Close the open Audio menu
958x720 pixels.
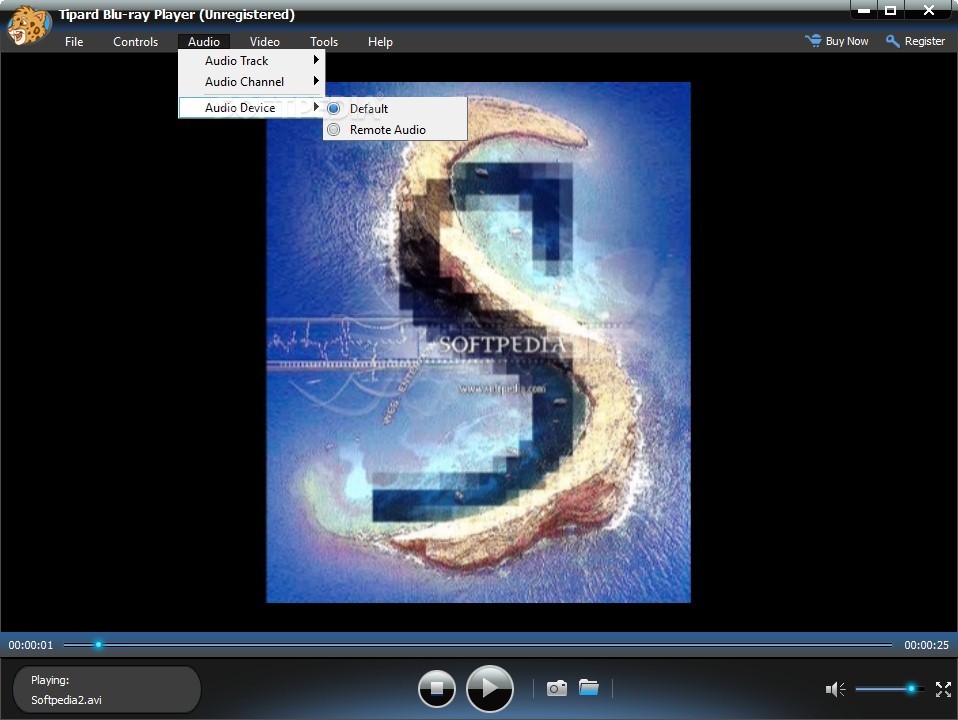click(x=204, y=42)
